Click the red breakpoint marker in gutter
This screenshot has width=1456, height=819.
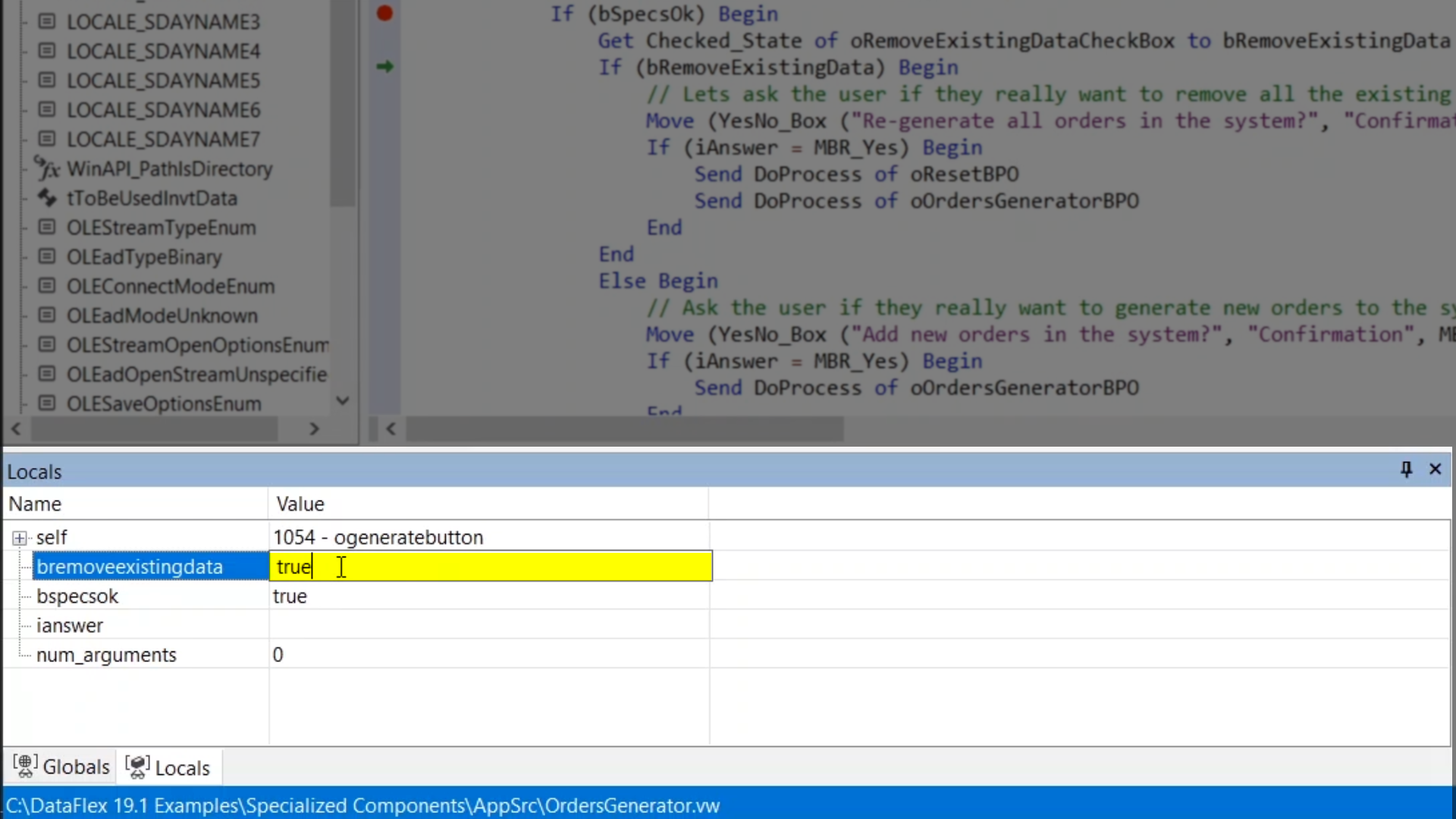pos(384,13)
